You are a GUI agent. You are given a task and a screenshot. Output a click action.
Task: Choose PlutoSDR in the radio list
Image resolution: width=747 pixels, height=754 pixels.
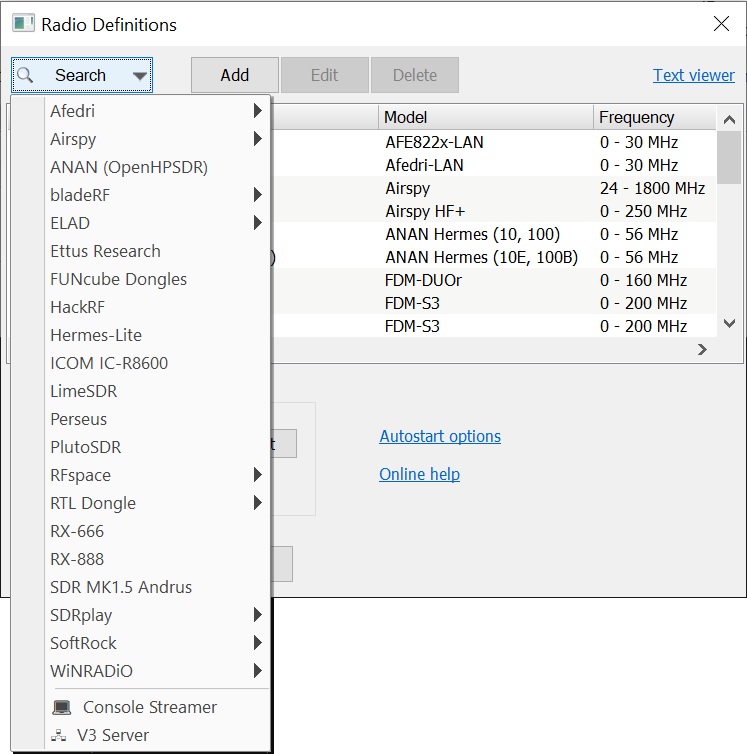[x=85, y=447]
